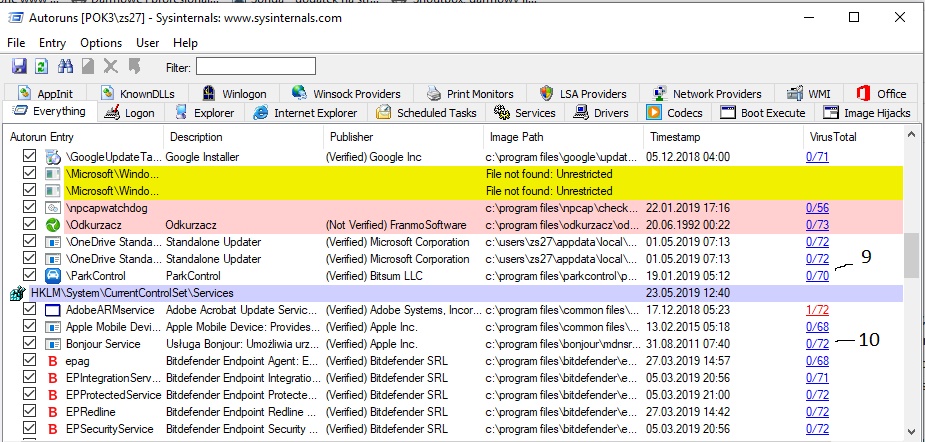The width and height of the screenshot is (925, 442).
Task: Disable the Odkurzacz autorun checkbox
Action: [x=29, y=225]
